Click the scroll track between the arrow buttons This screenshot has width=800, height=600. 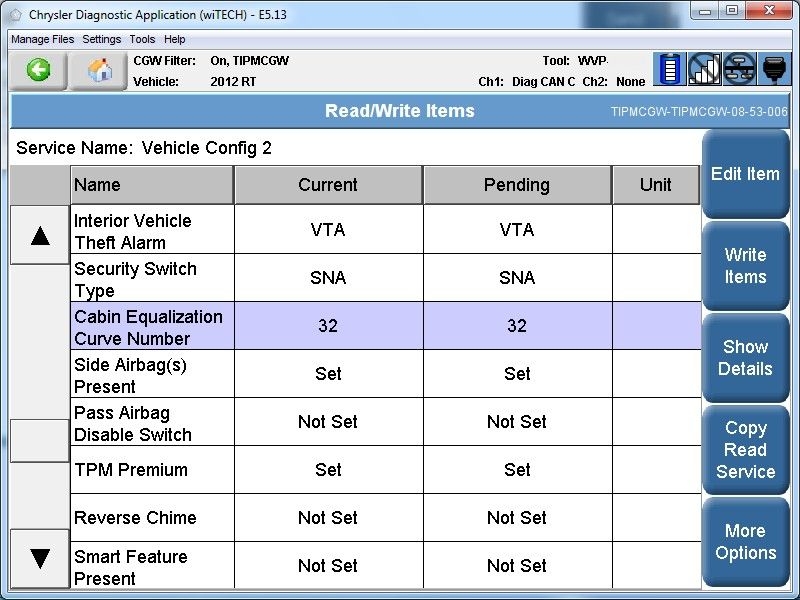tap(40, 340)
